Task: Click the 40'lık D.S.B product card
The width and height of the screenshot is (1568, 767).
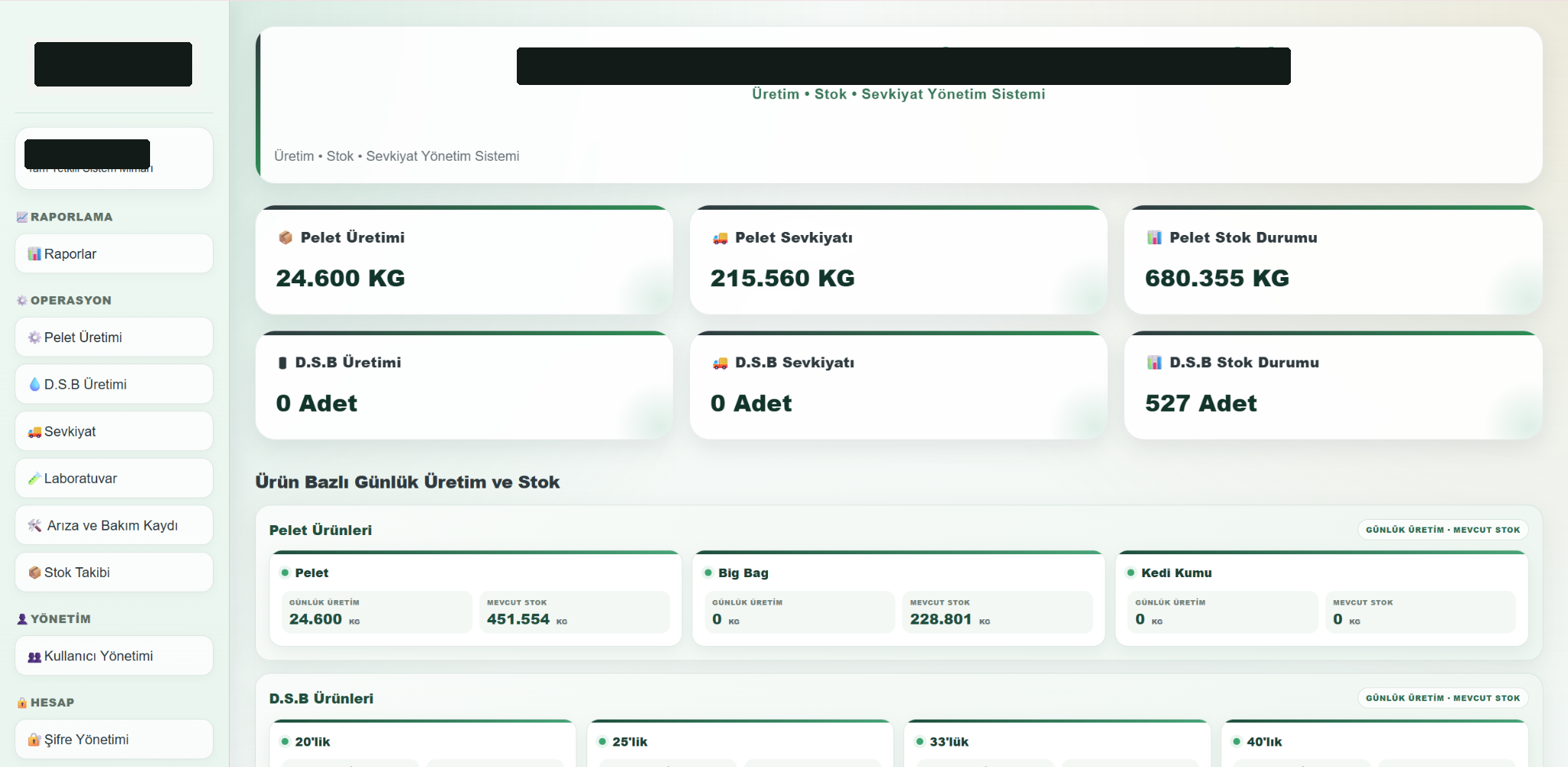Action: [x=1375, y=743]
